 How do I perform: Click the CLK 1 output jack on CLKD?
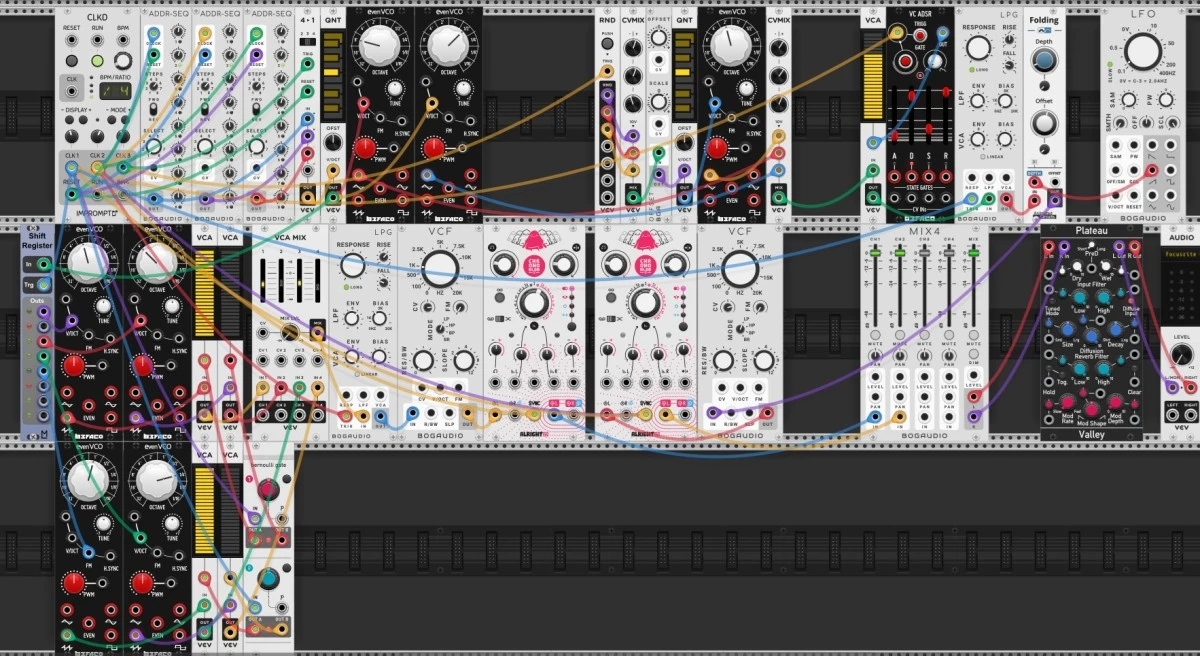71,166
